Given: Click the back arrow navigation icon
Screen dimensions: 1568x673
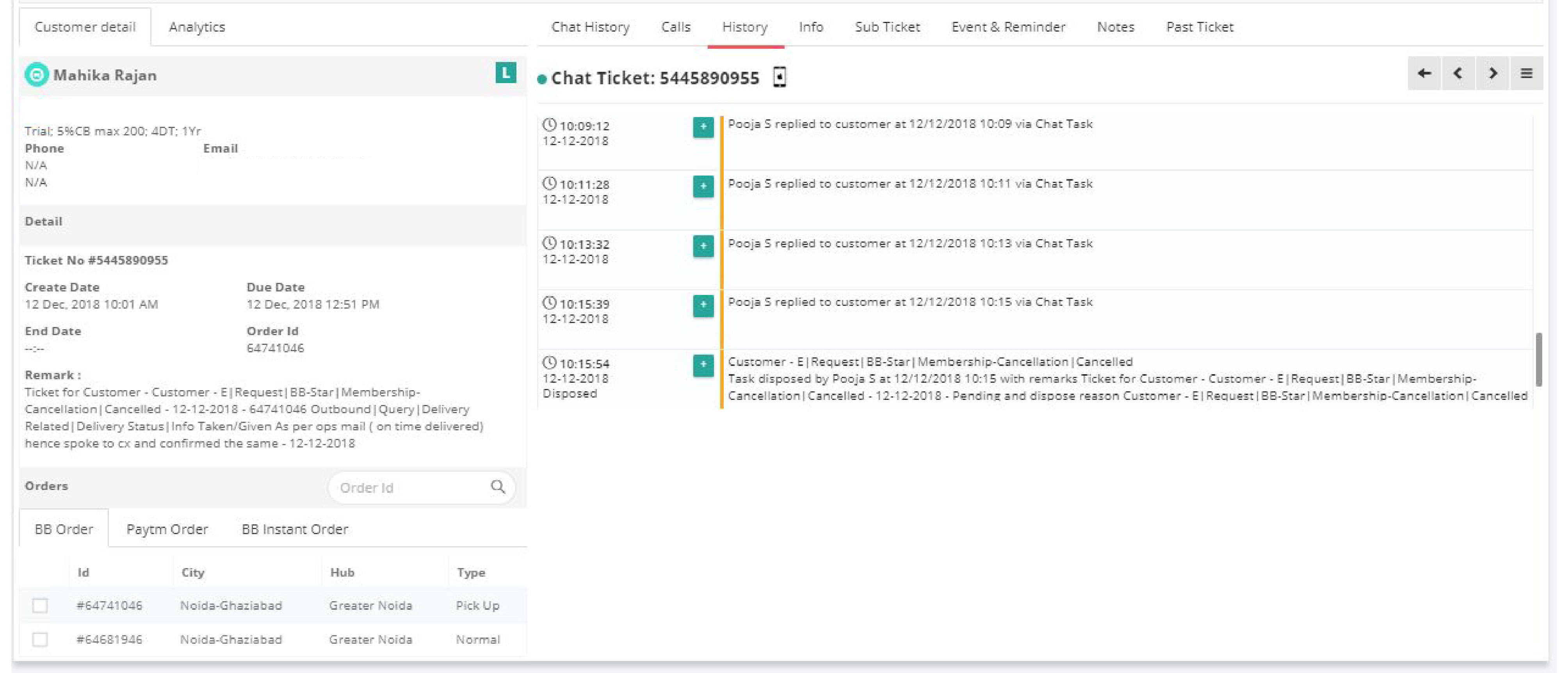Looking at the screenshot, I should click(1424, 74).
